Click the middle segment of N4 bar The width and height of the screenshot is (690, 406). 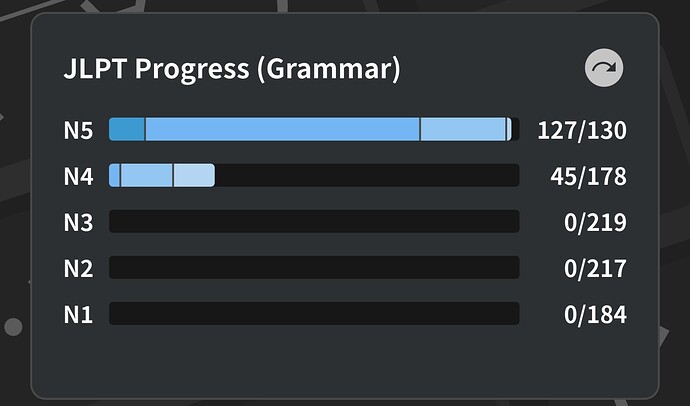pos(147,176)
